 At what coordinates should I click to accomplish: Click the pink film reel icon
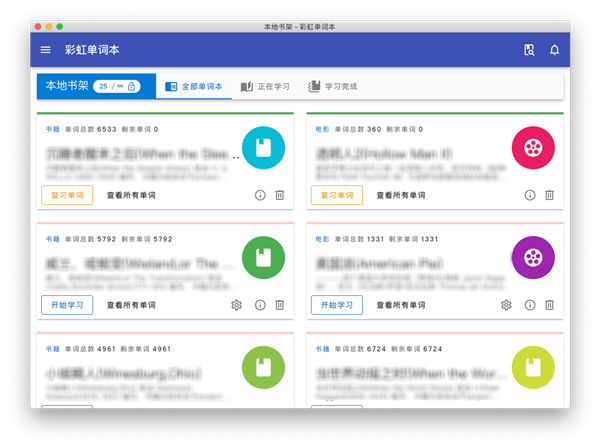coord(533,148)
